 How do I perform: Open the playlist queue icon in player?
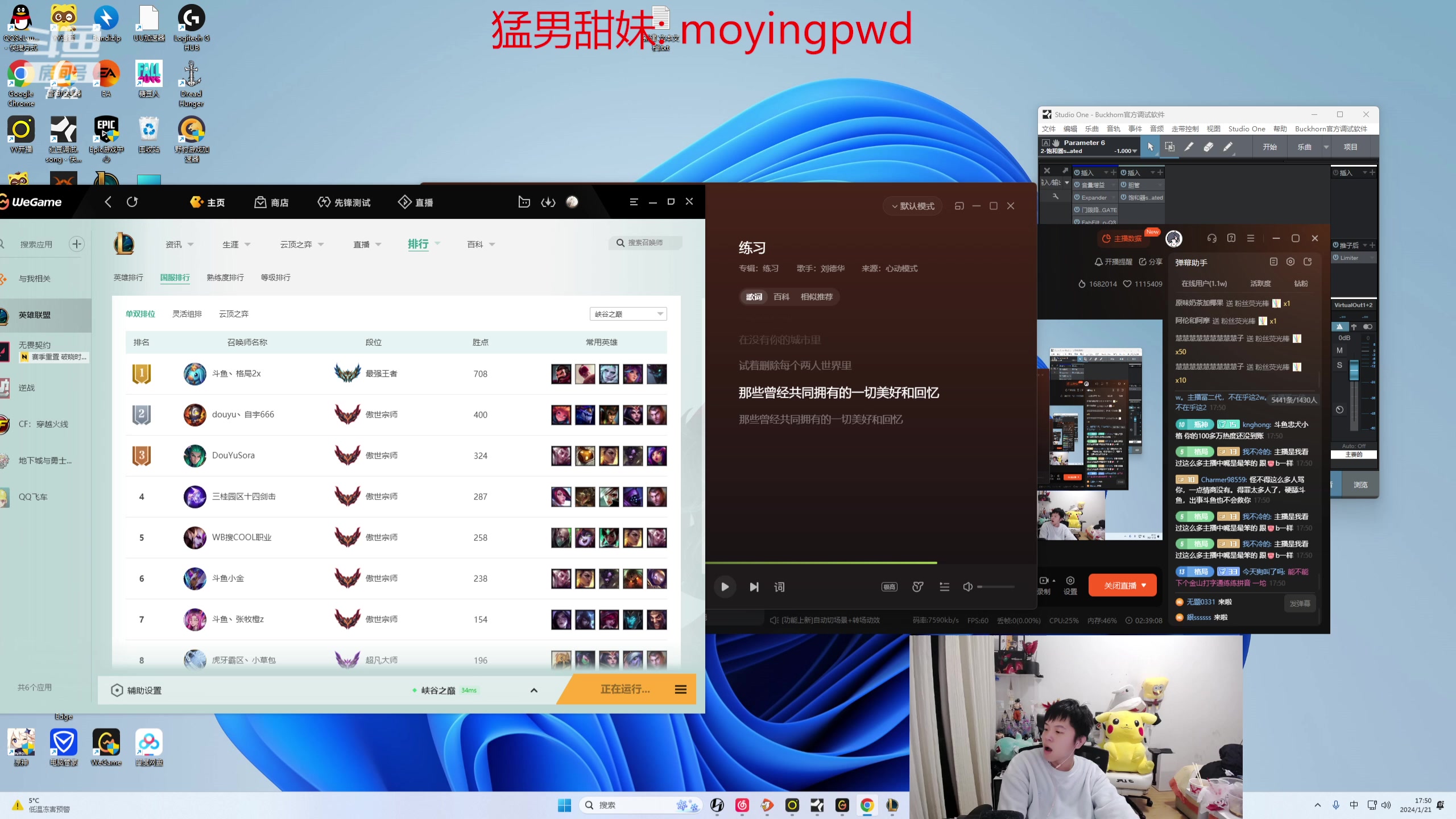(944, 587)
